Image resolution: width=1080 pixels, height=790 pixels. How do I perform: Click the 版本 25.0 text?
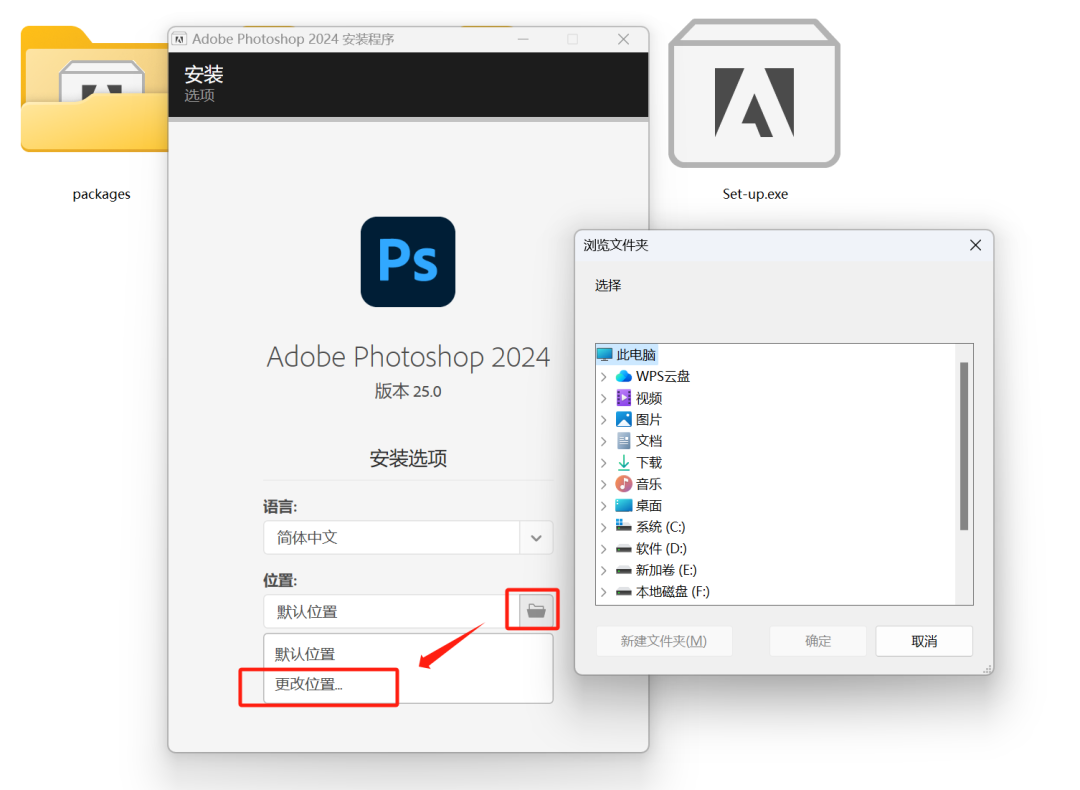coord(408,391)
